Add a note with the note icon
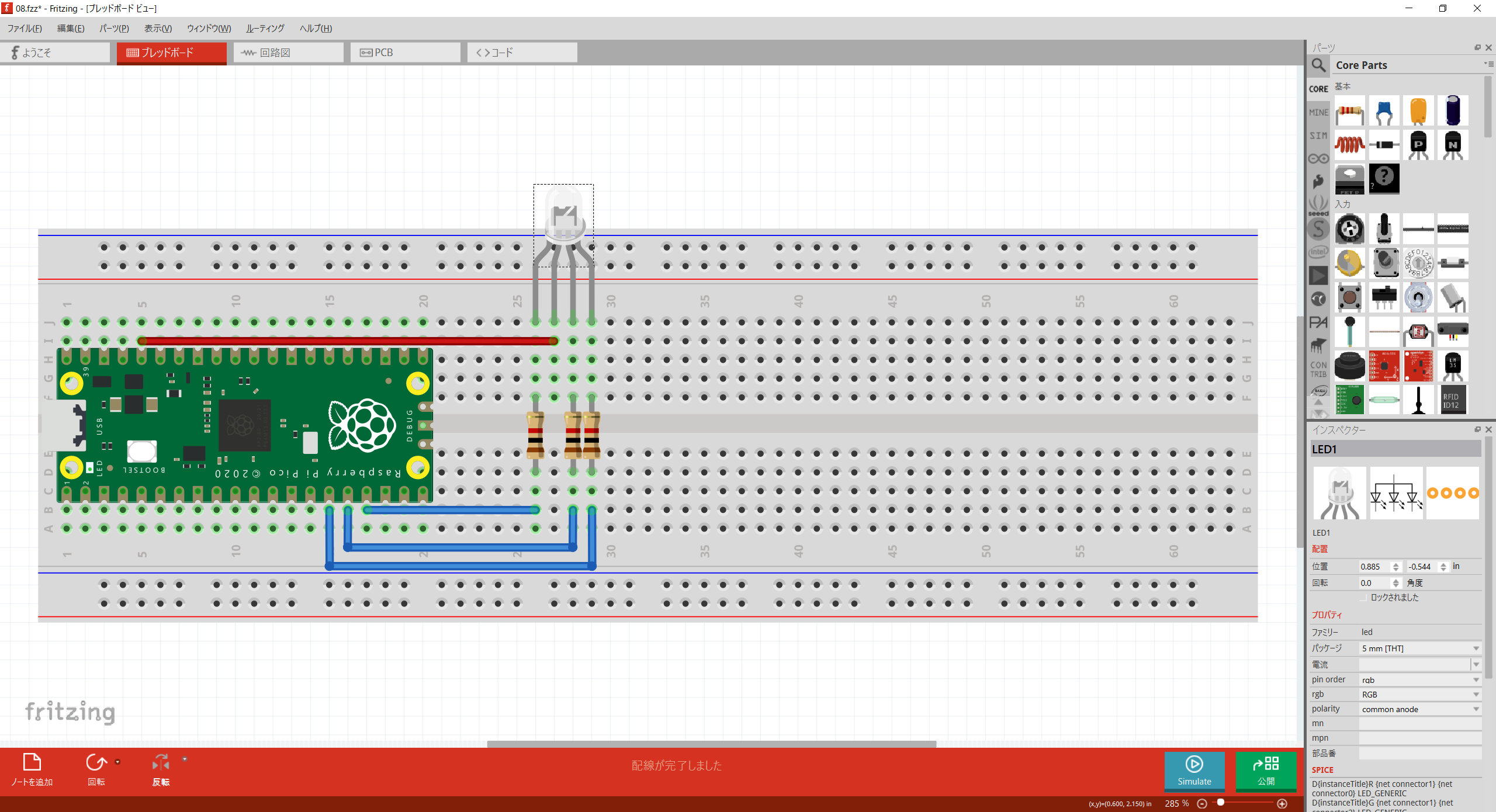Image resolution: width=1496 pixels, height=812 pixels. tap(32, 763)
